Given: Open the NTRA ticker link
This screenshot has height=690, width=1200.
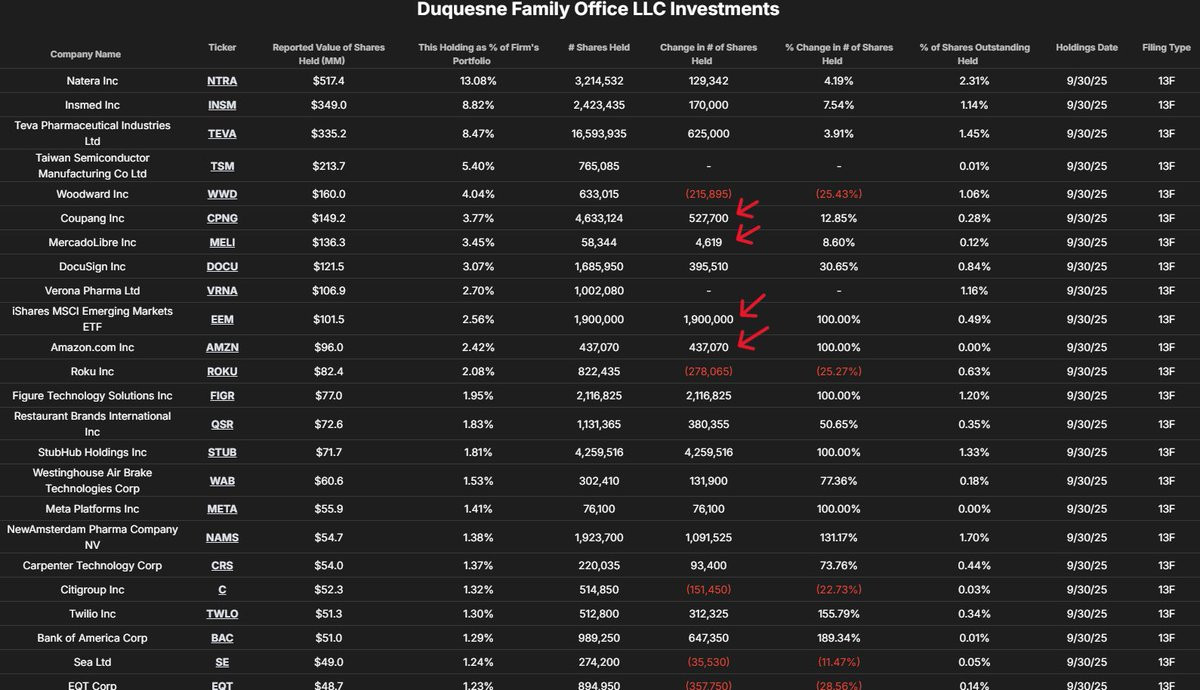Looking at the screenshot, I should point(222,81).
